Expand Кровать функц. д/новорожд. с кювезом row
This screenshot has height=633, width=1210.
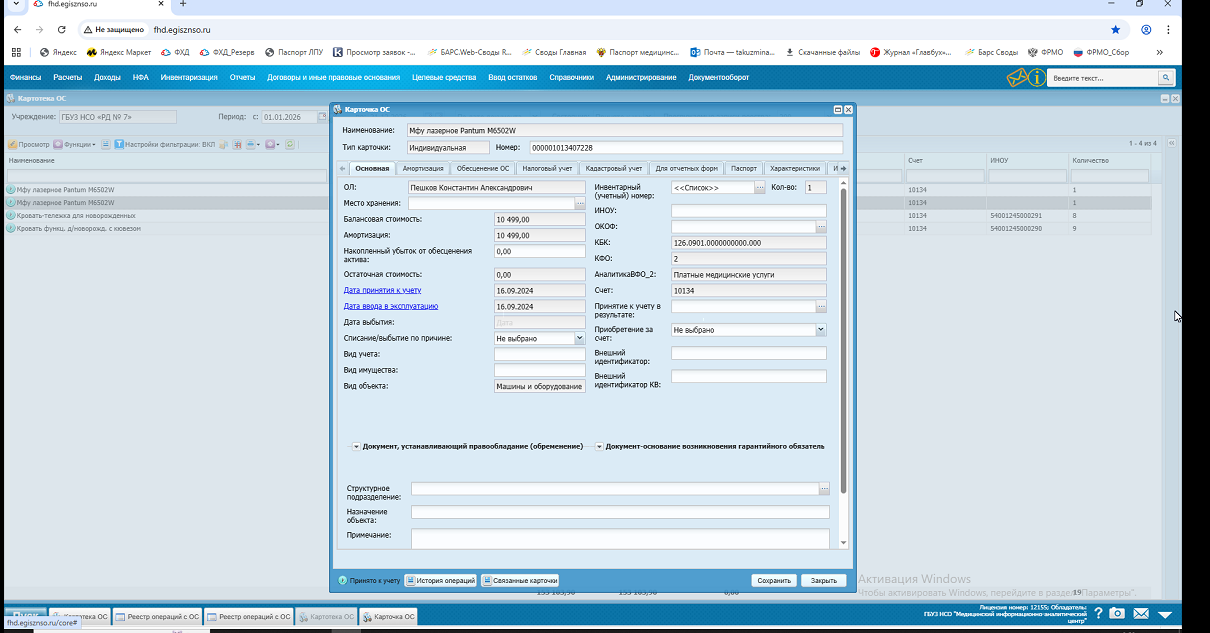coord(11,228)
